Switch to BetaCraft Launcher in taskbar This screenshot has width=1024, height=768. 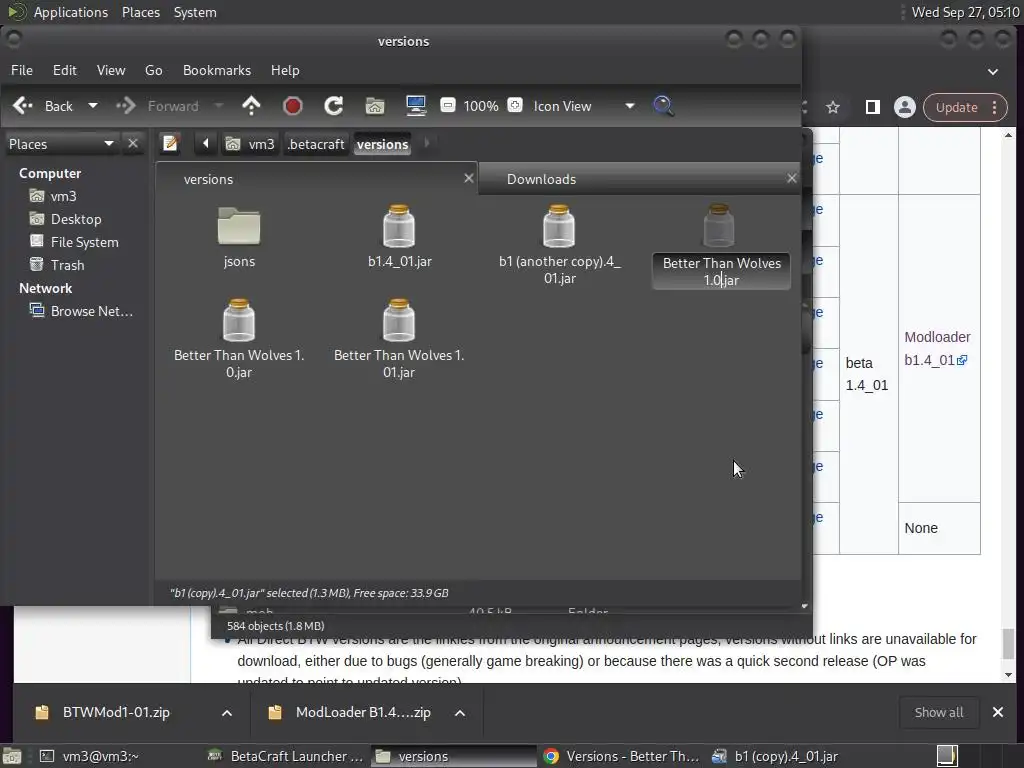tap(285, 756)
